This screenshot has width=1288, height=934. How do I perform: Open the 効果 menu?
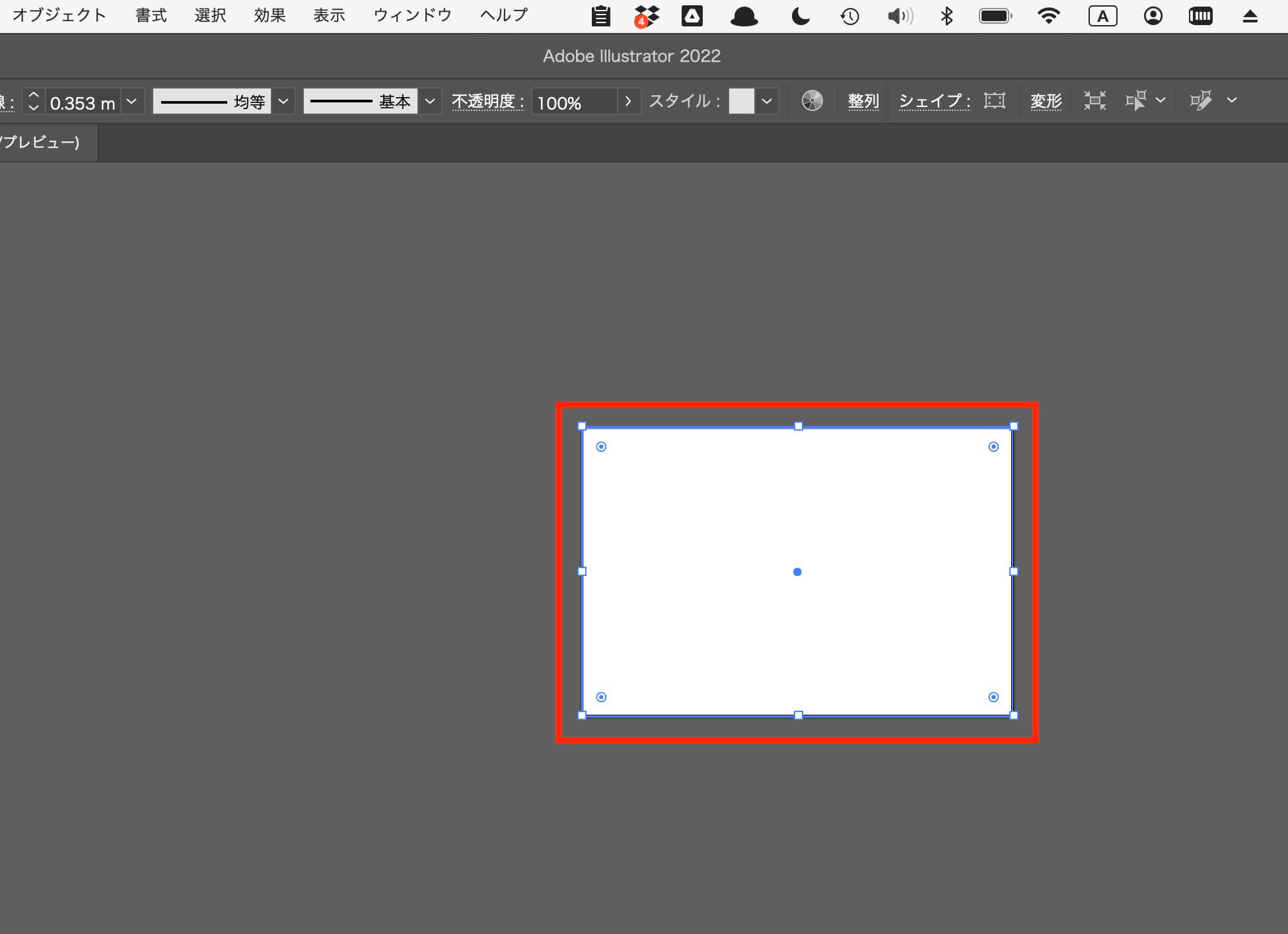tap(269, 15)
